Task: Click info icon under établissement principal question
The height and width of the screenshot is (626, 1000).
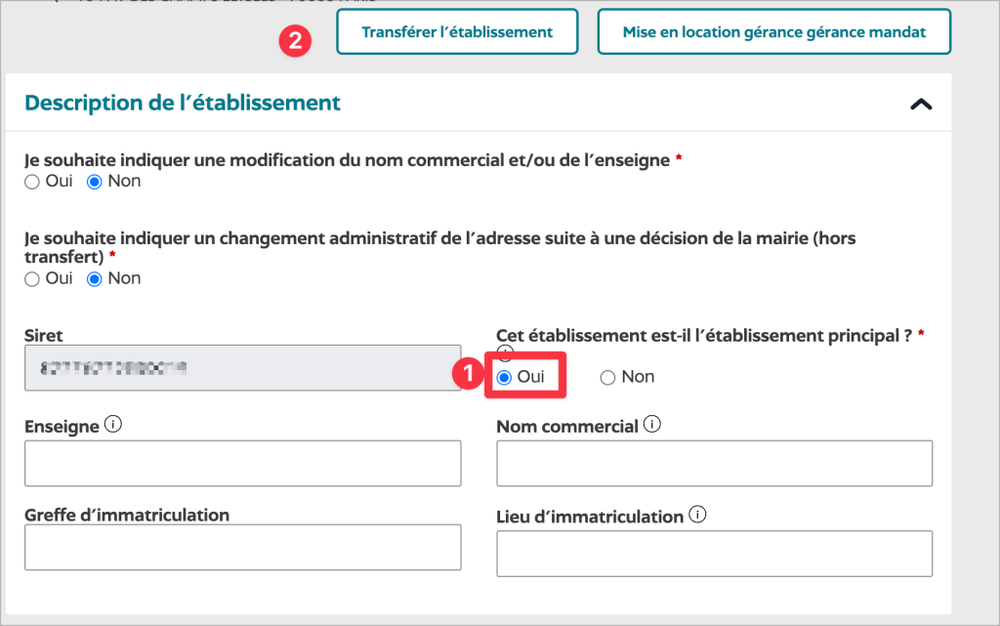Action: [x=505, y=353]
